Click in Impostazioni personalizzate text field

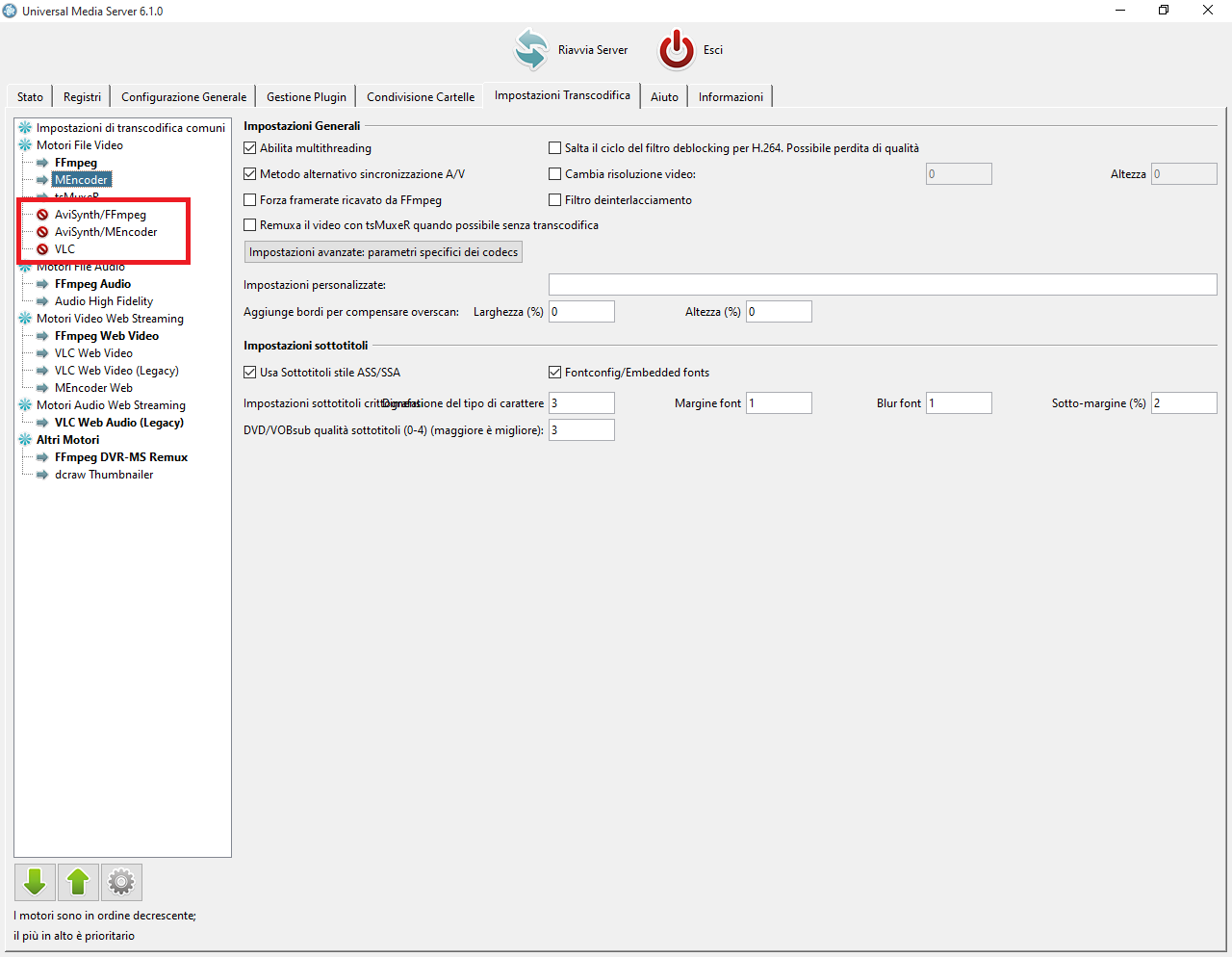883,285
